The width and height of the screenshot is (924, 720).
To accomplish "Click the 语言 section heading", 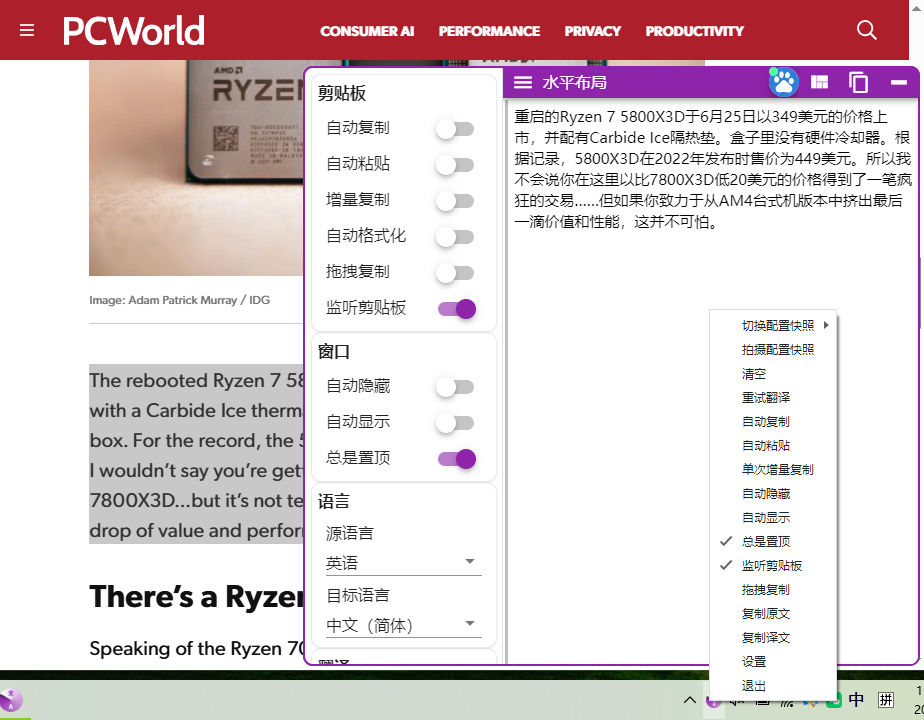I will [x=334, y=501].
